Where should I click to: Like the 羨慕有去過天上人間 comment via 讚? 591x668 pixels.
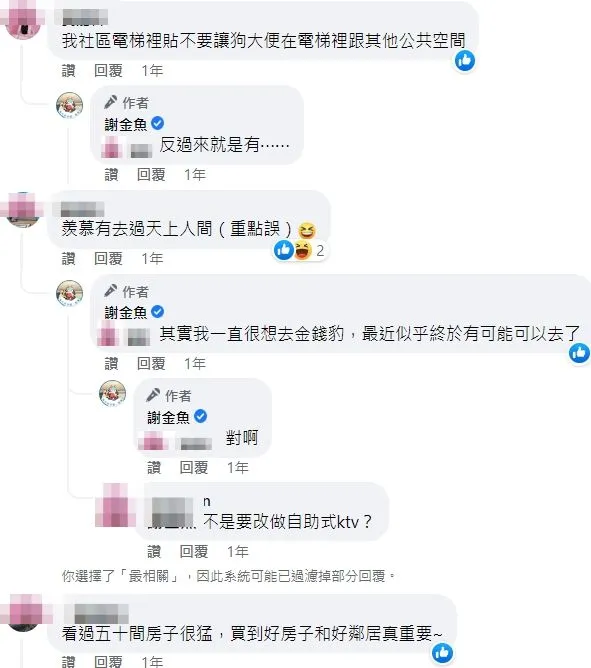point(69,258)
